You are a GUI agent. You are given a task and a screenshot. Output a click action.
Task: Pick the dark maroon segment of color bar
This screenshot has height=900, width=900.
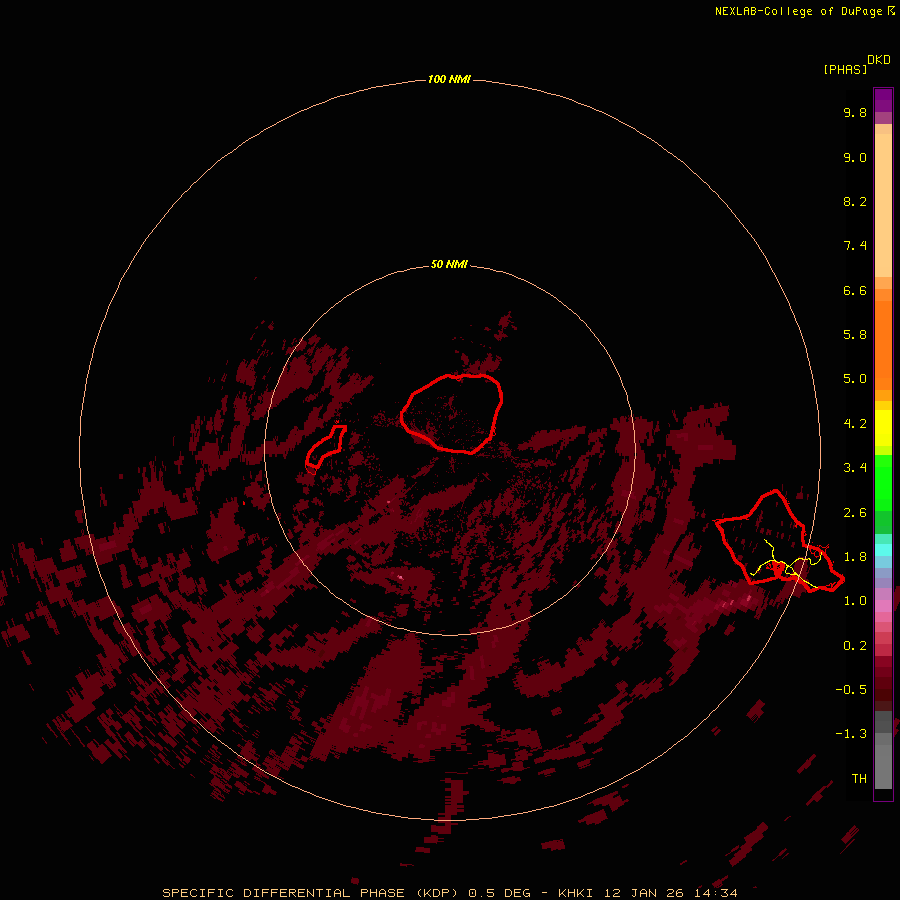click(883, 689)
